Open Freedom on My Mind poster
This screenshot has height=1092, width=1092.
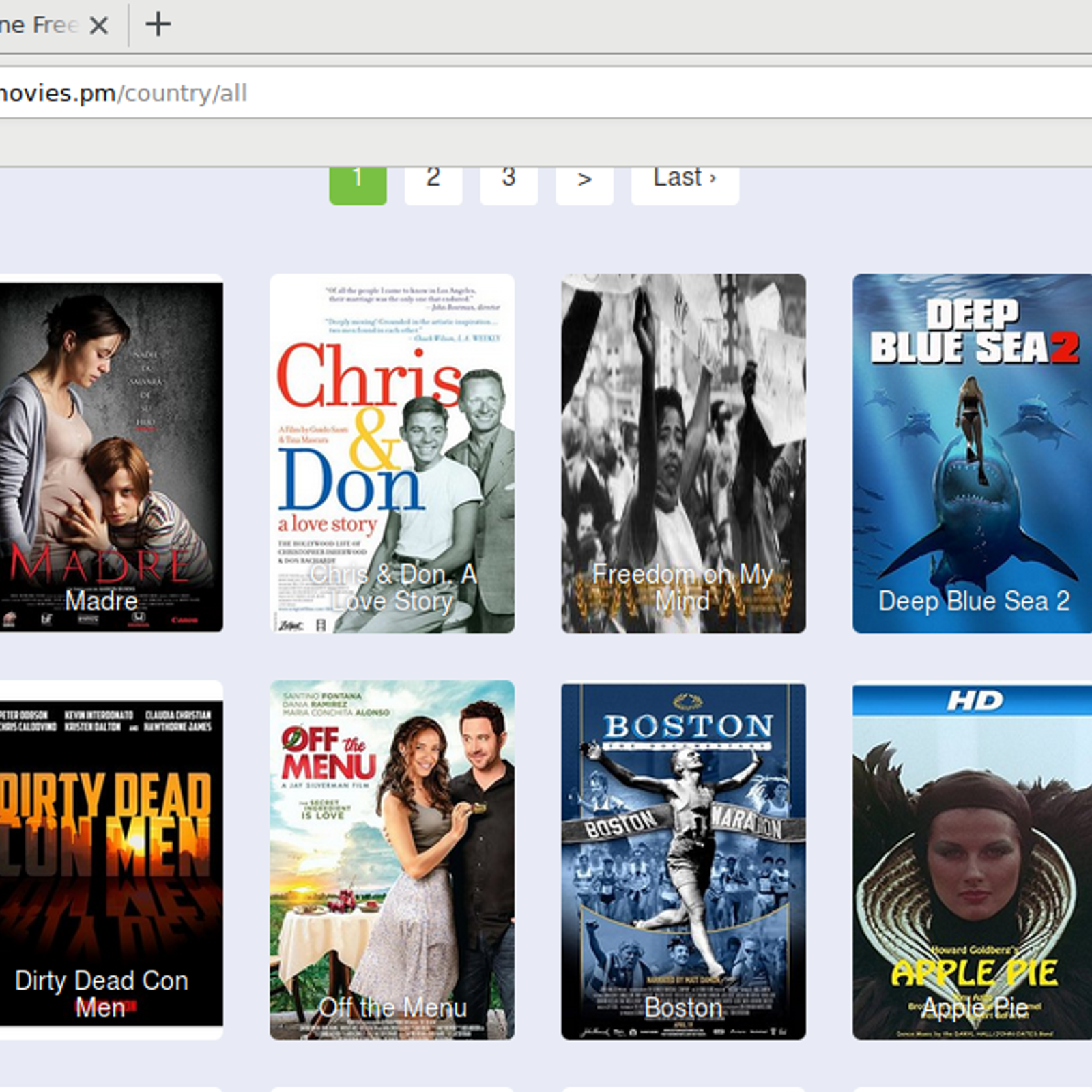pos(683,454)
